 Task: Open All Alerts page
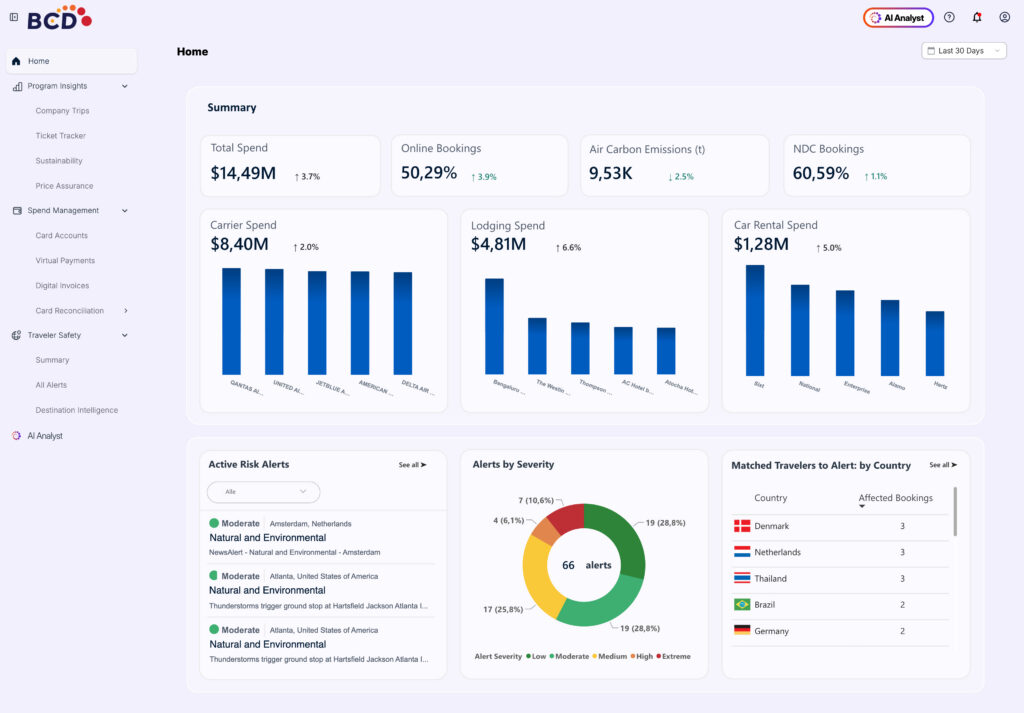click(51, 385)
